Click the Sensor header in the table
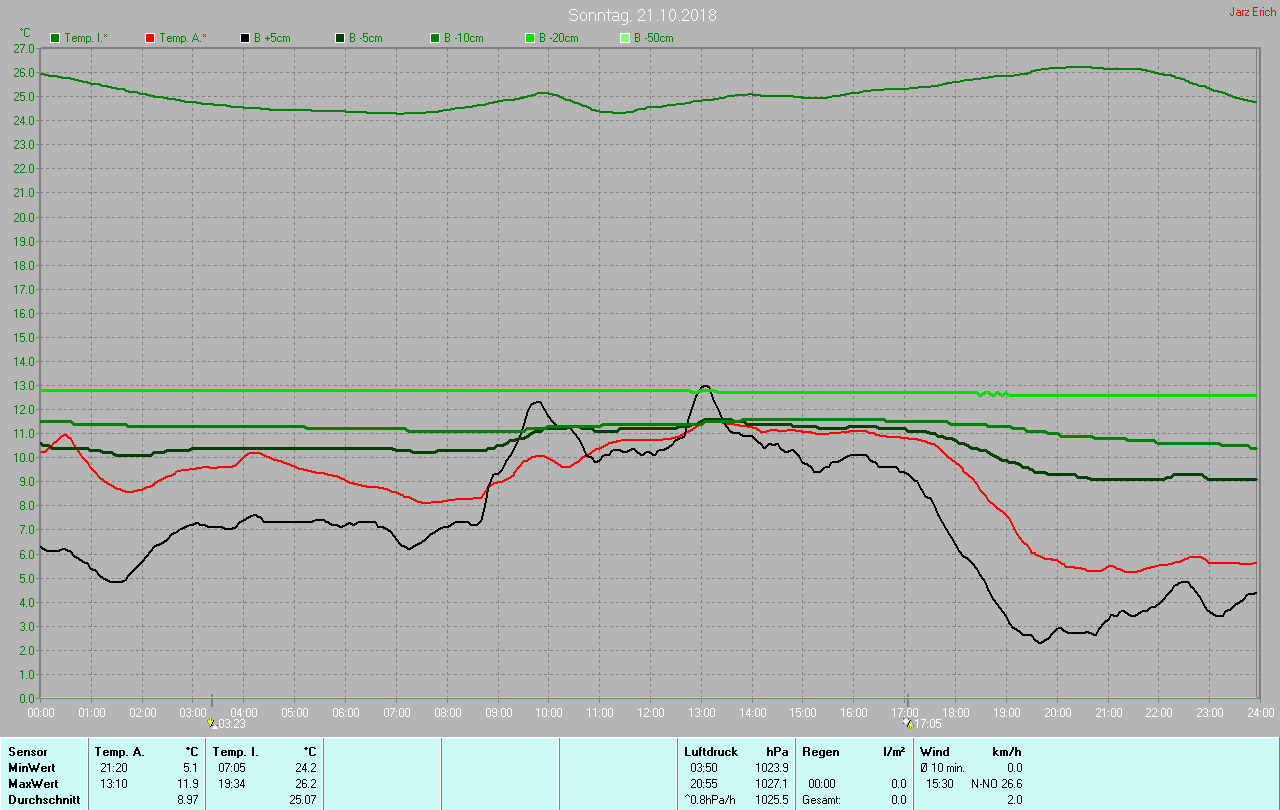Screen dimensions: 1280x810 click(x=27, y=751)
